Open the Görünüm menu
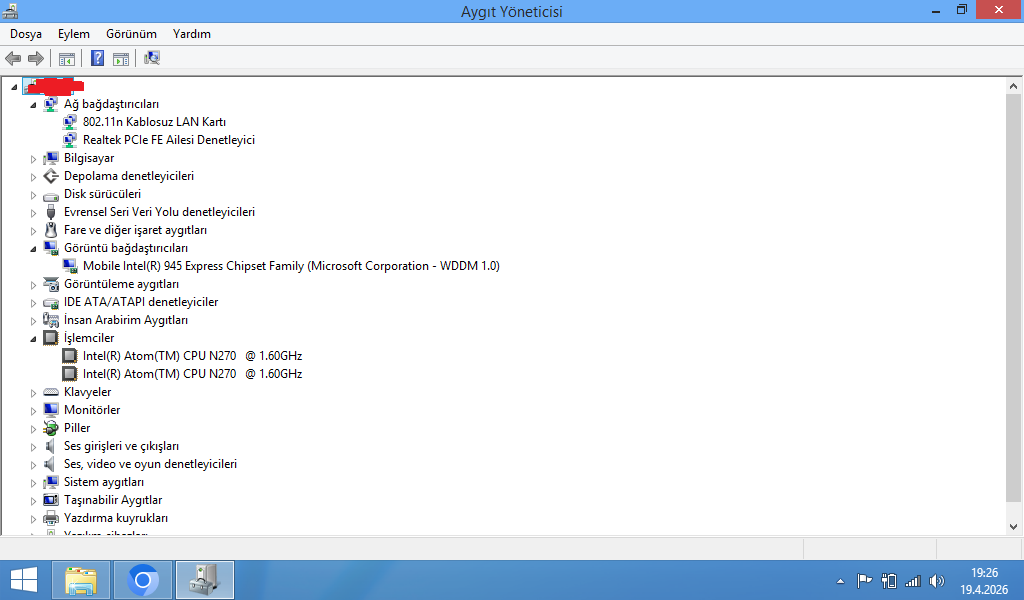Image resolution: width=1024 pixels, height=600 pixels. click(x=131, y=34)
